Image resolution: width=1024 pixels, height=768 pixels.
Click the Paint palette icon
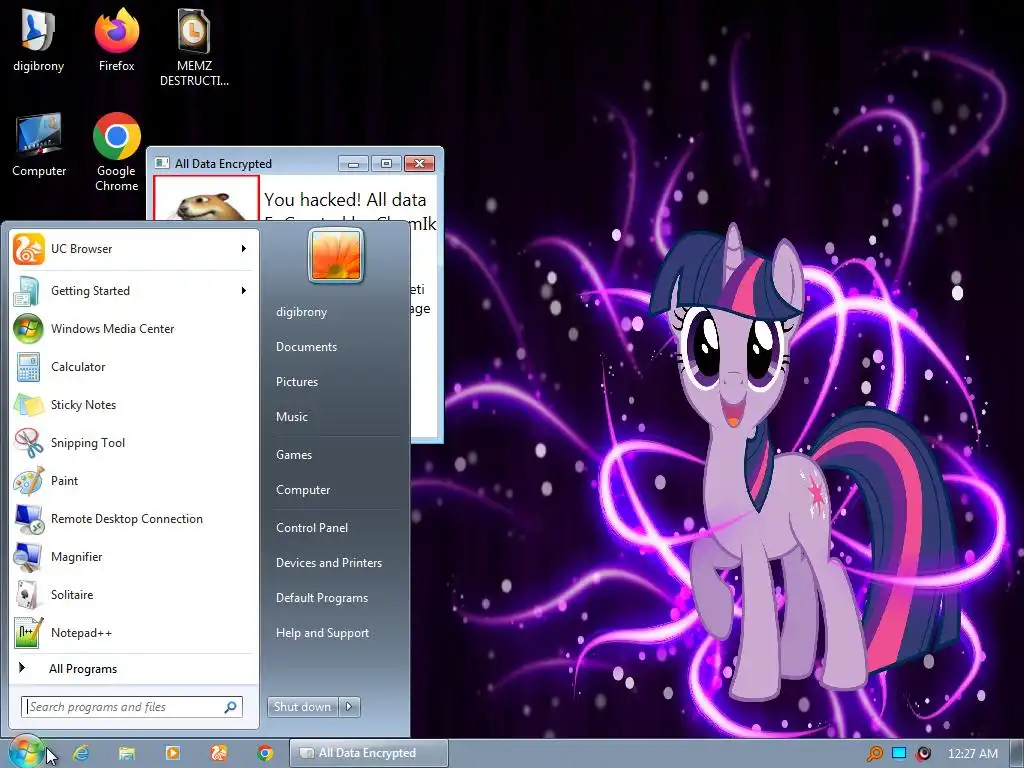pyautogui.click(x=29, y=481)
